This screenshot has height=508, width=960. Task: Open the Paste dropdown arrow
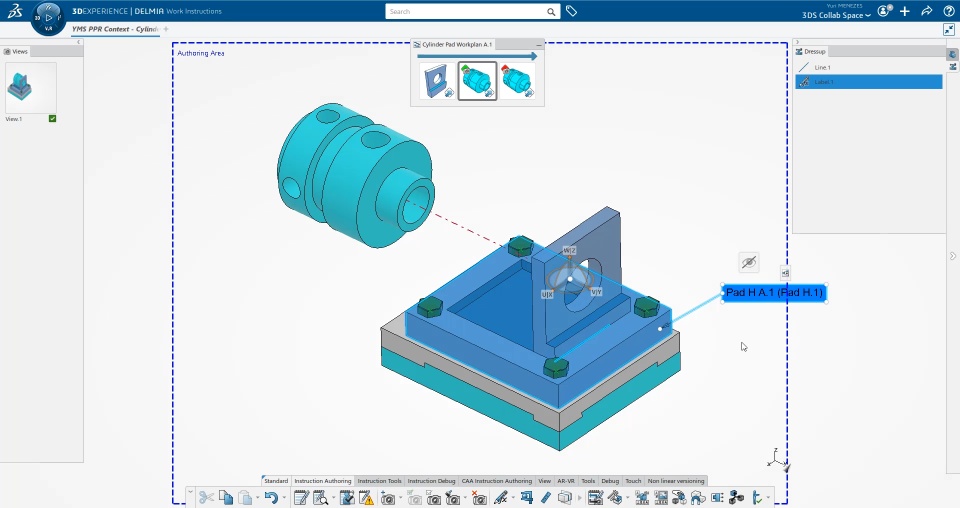(x=257, y=498)
